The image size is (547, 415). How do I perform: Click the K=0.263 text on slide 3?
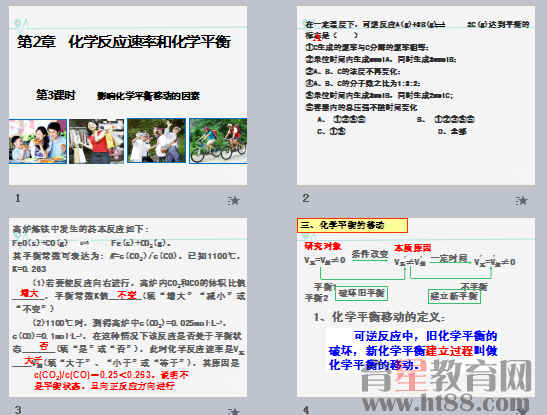pyautogui.click(x=29, y=269)
